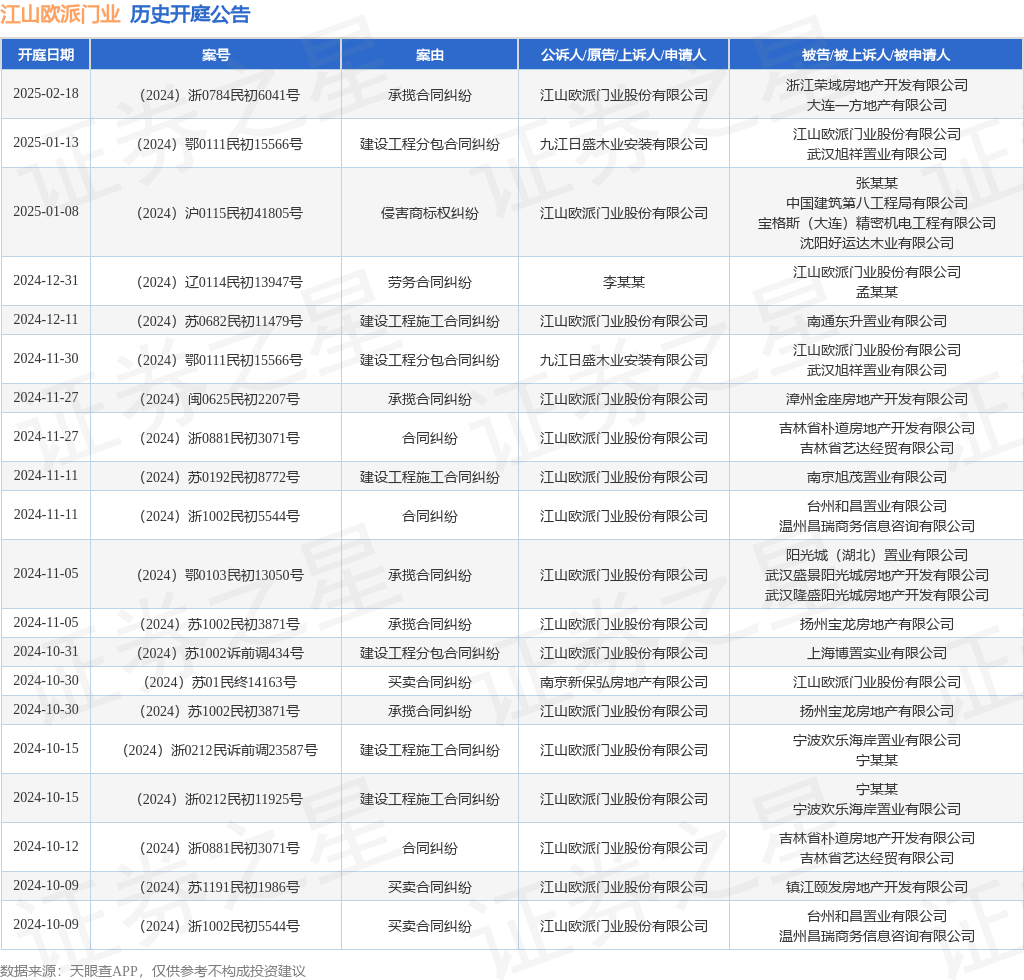Click the plaintiff 李某某

click(x=624, y=282)
